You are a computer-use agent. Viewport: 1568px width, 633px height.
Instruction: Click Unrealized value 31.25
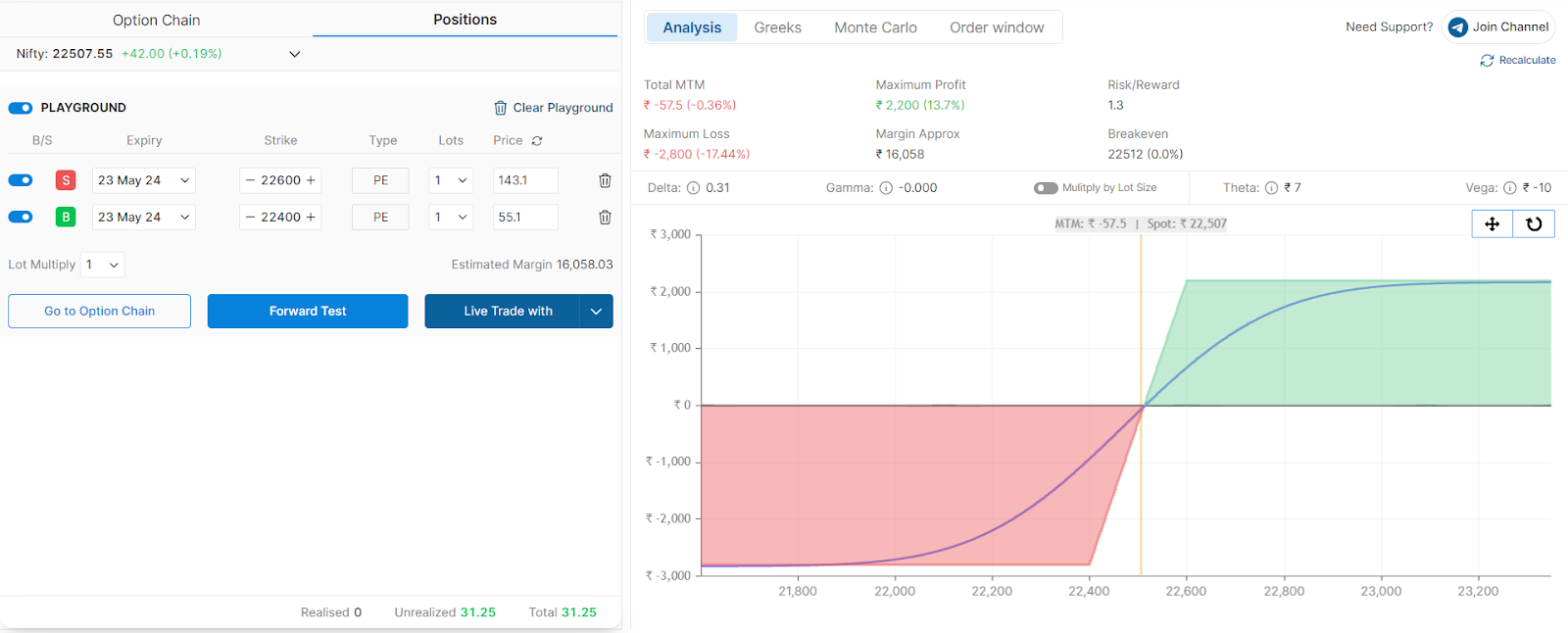478,612
